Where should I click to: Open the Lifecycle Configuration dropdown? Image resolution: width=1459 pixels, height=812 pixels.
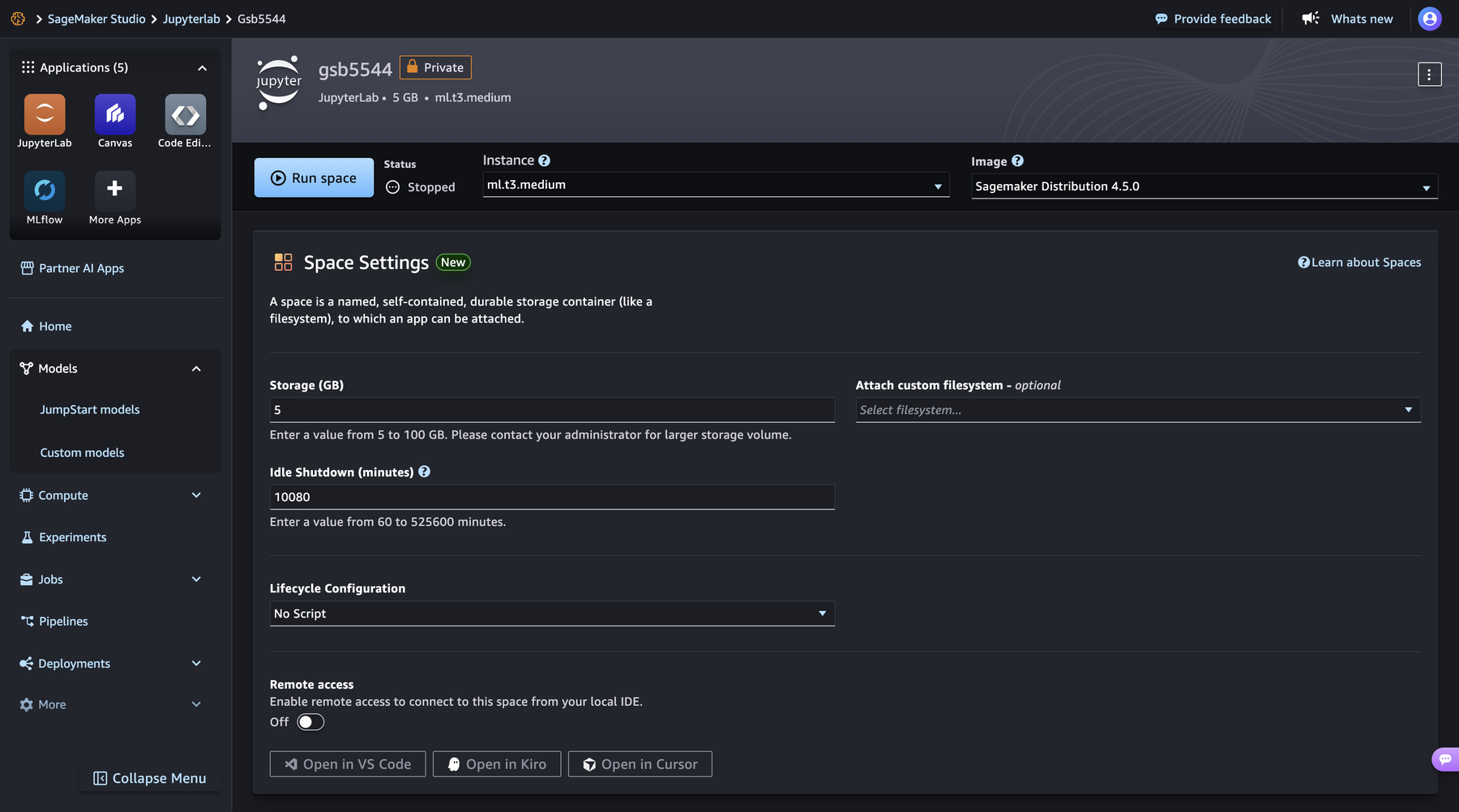pos(552,613)
